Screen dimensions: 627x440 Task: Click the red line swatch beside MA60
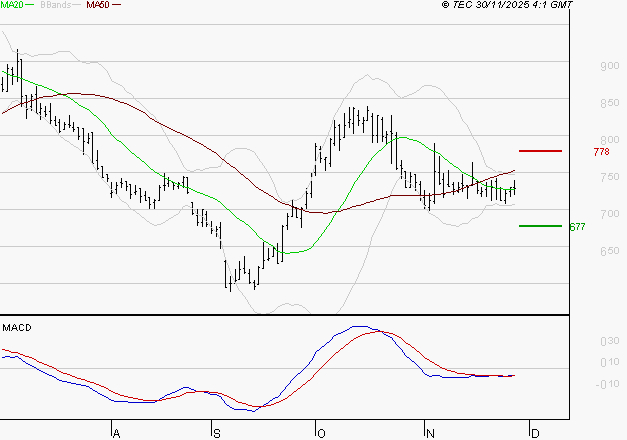(116, 6)
